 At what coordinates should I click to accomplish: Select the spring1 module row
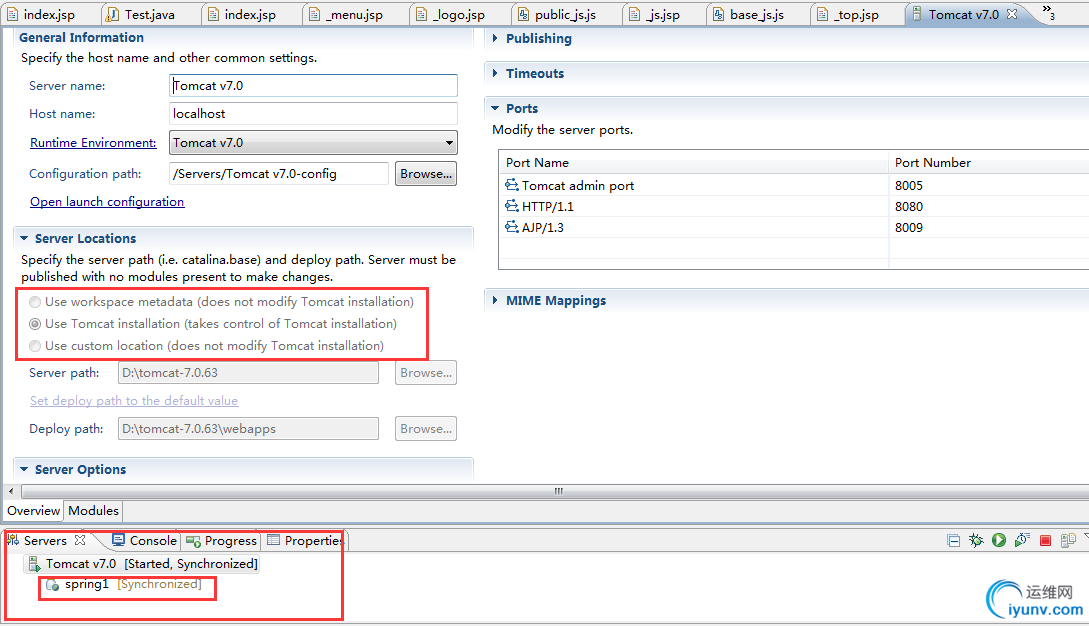tap(124, 585)
